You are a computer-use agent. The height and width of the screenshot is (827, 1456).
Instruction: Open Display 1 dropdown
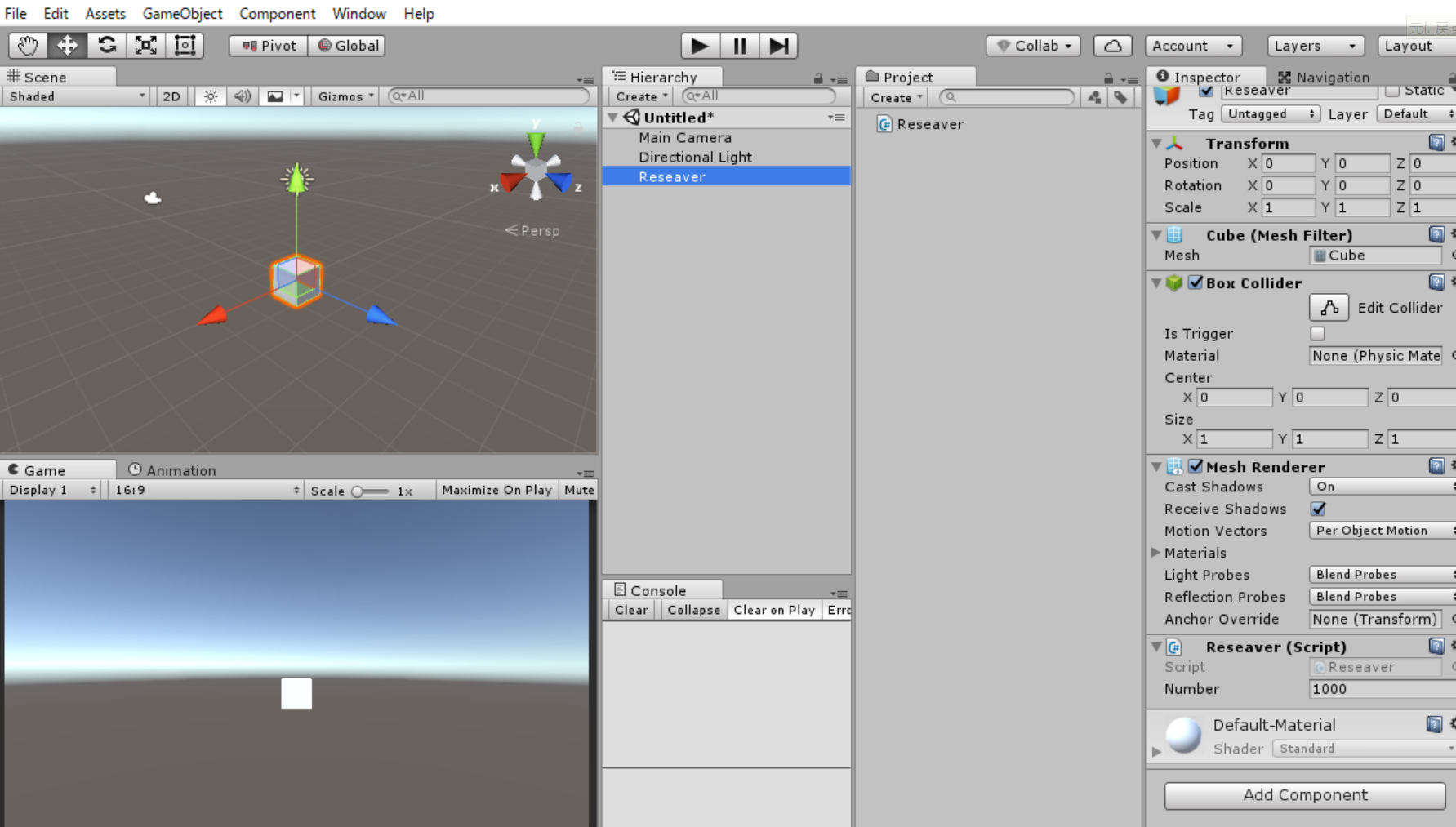coord(51,490)
